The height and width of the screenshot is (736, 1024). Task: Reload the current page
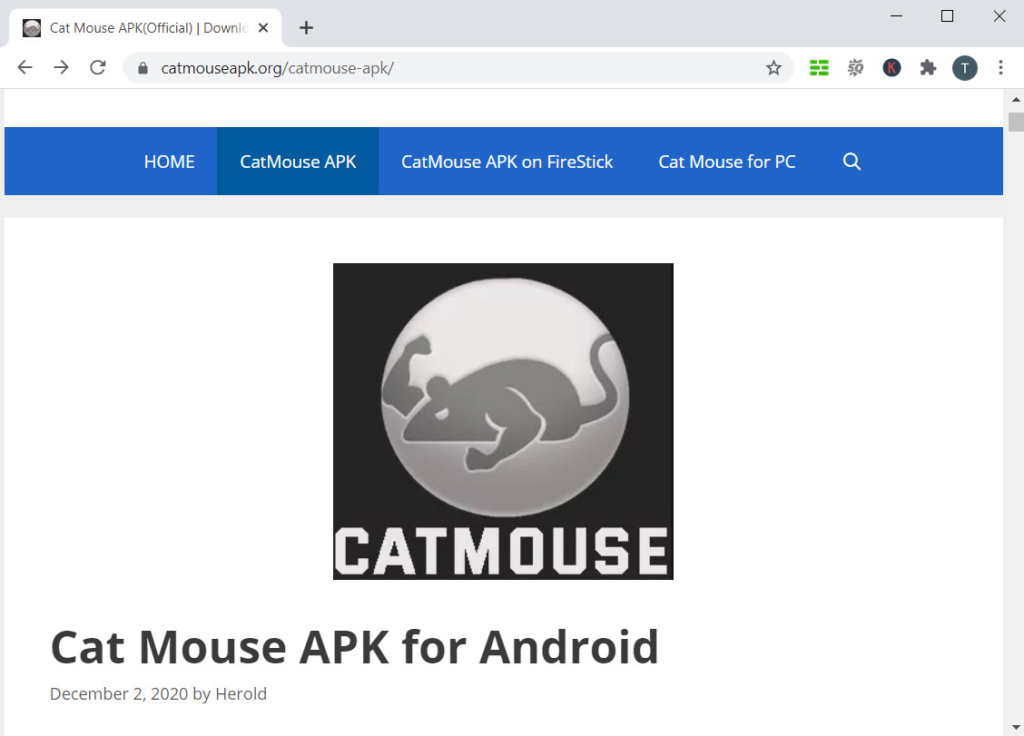pyautogui.click(x=98, y=68)
